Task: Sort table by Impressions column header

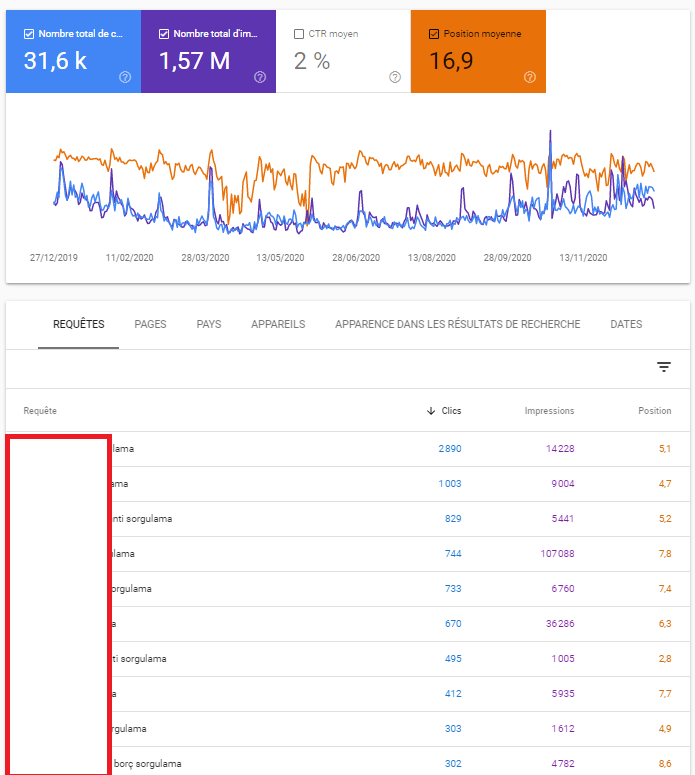Action: pos(549,411)
